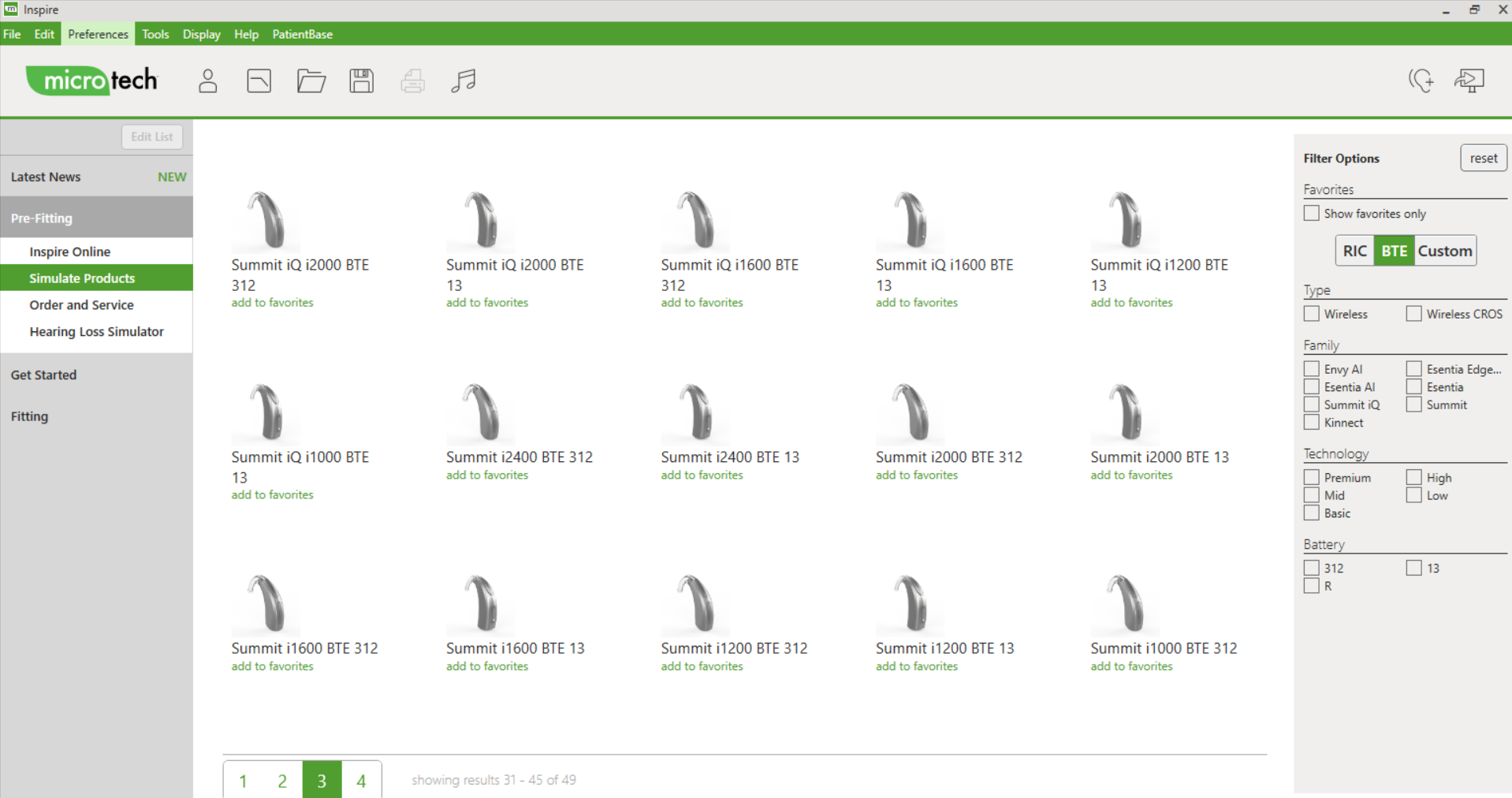Check the Envy AI family filter

click(1312, 369)
